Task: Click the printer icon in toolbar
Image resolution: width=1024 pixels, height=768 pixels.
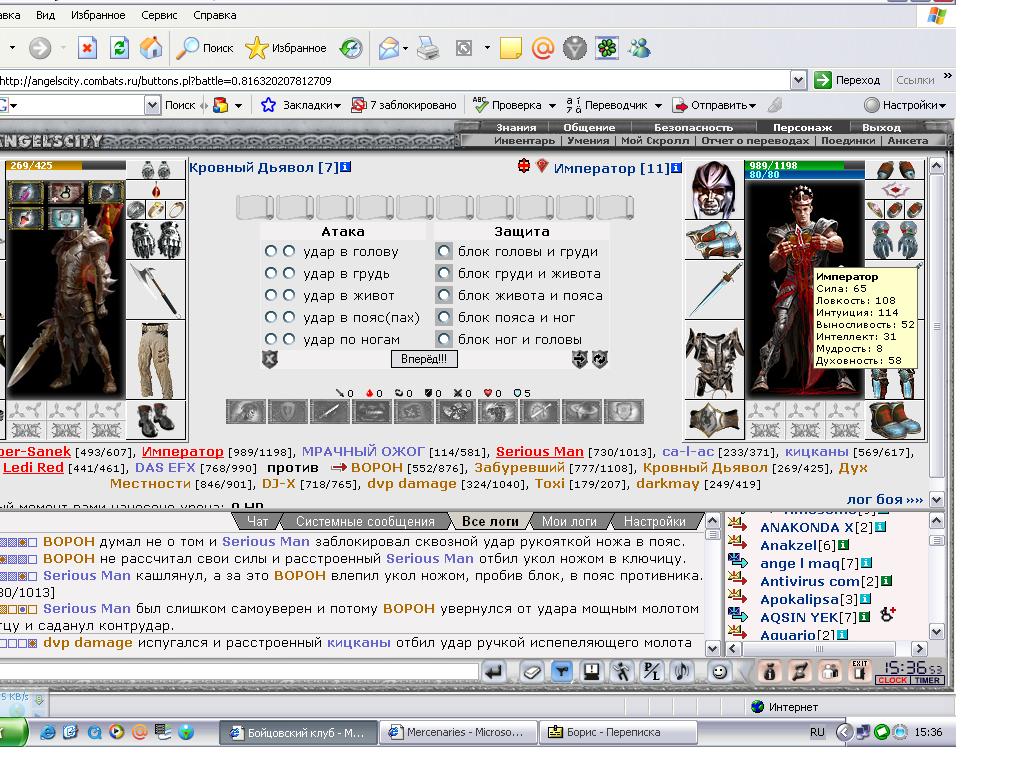Action: click(428, 48)
